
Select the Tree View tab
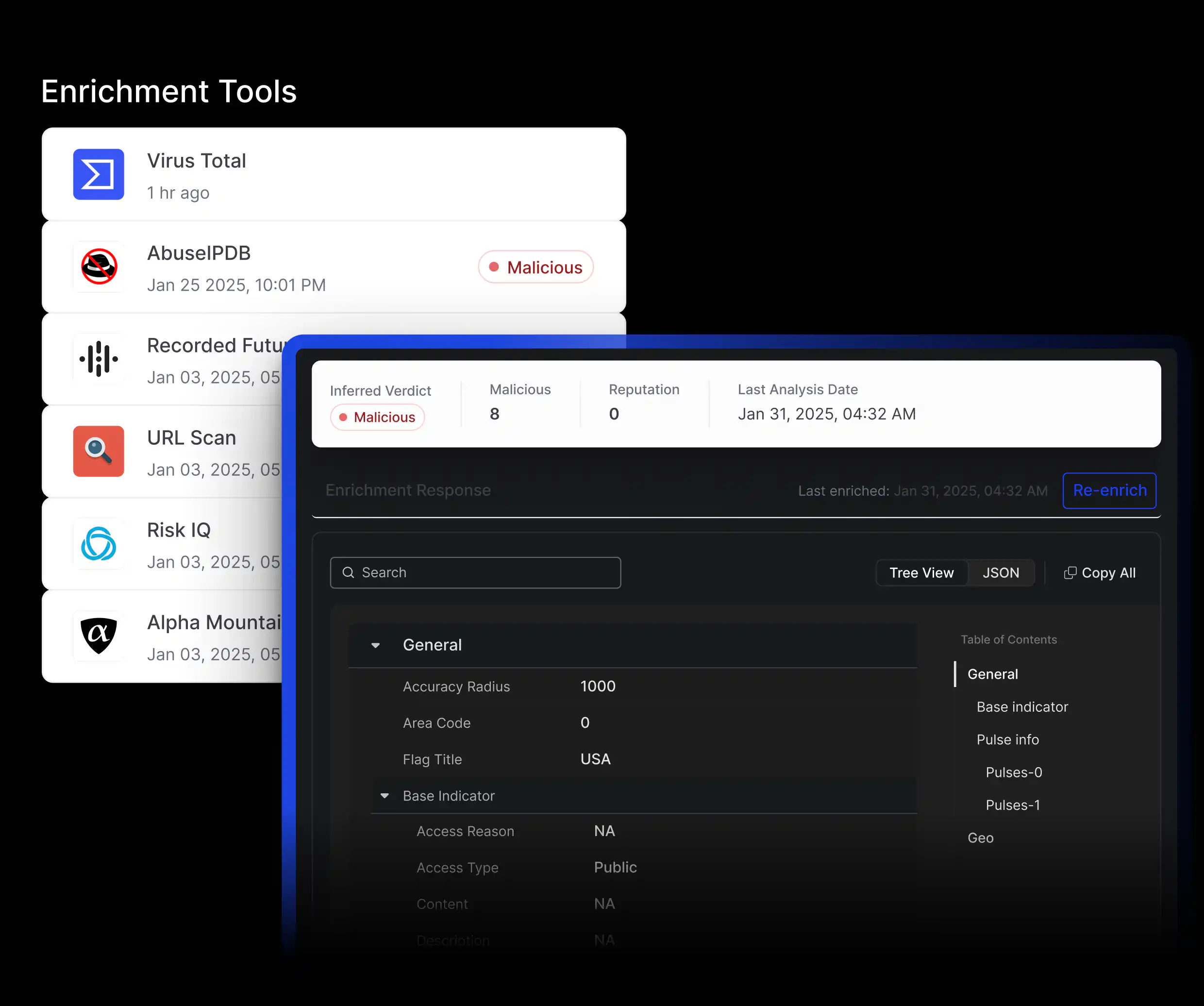[x=921, y=572]
